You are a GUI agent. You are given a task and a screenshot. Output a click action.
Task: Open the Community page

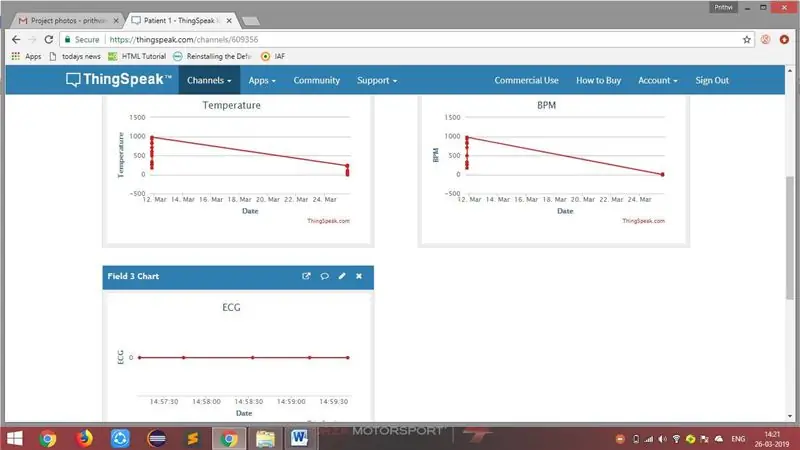coord(316,80)
